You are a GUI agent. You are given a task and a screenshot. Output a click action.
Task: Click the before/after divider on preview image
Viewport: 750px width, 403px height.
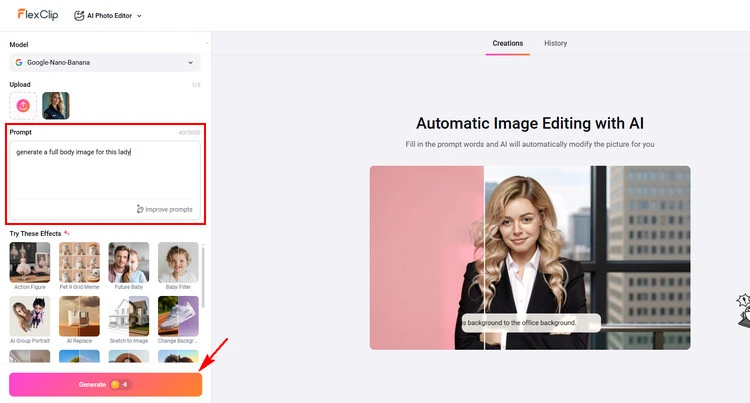tap(484, 257)
